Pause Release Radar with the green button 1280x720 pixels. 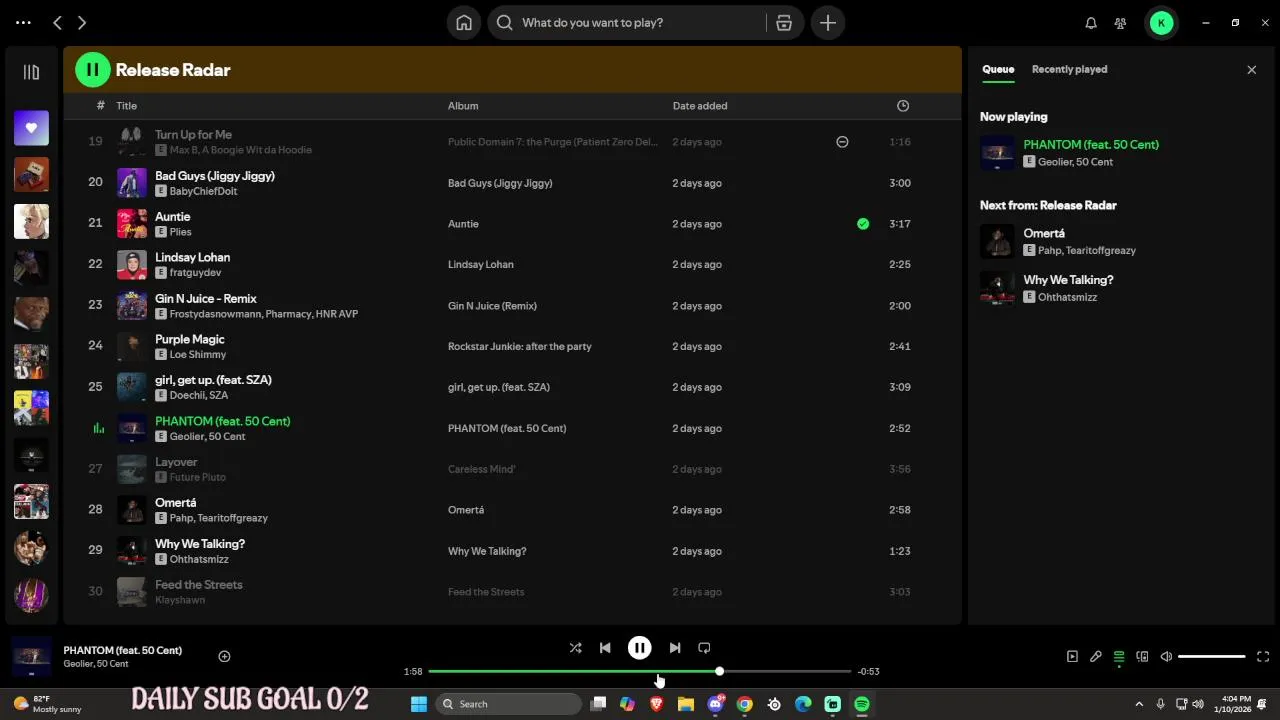coord(93,70)
